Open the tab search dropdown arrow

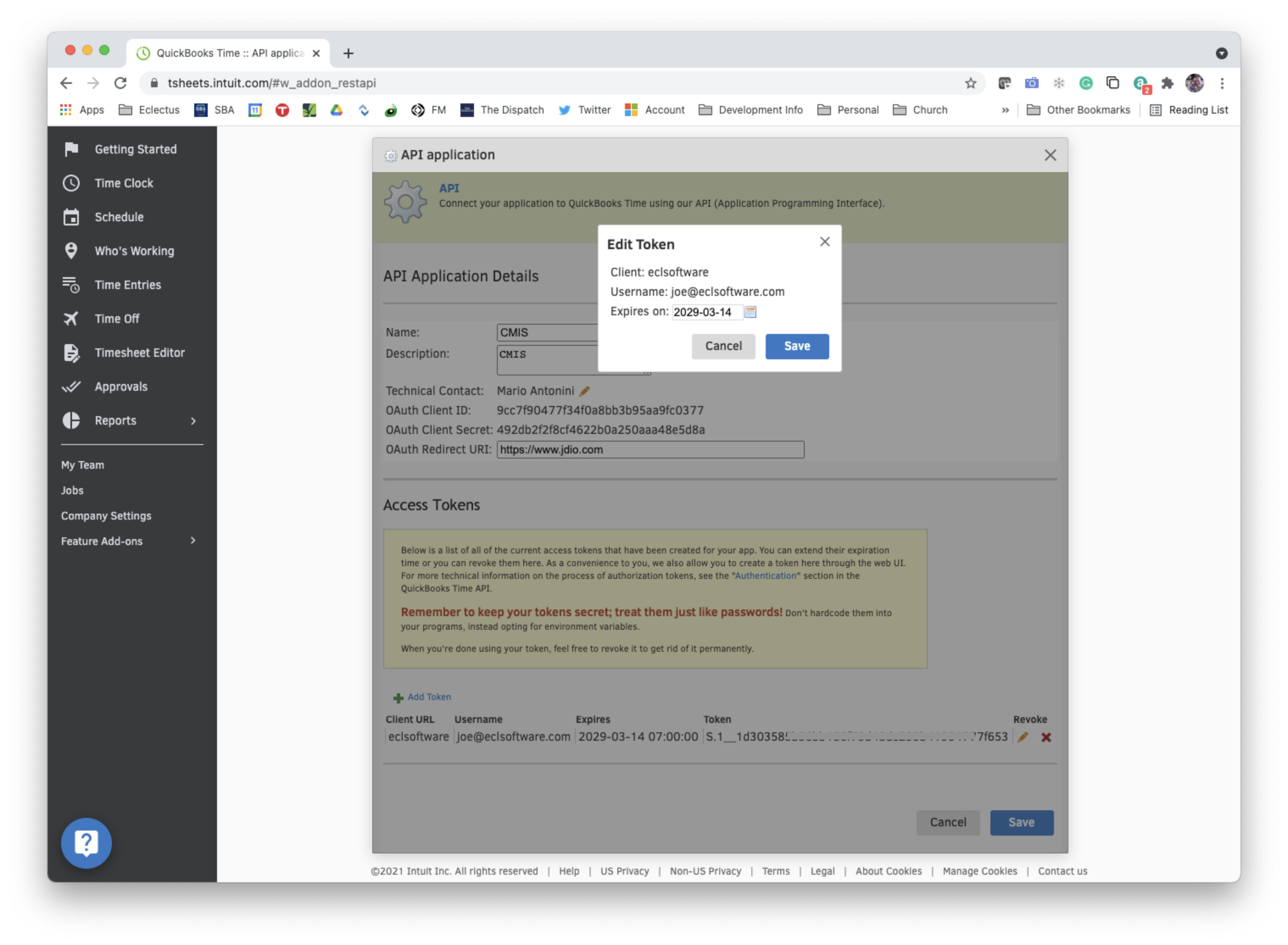click(1221, 53)
